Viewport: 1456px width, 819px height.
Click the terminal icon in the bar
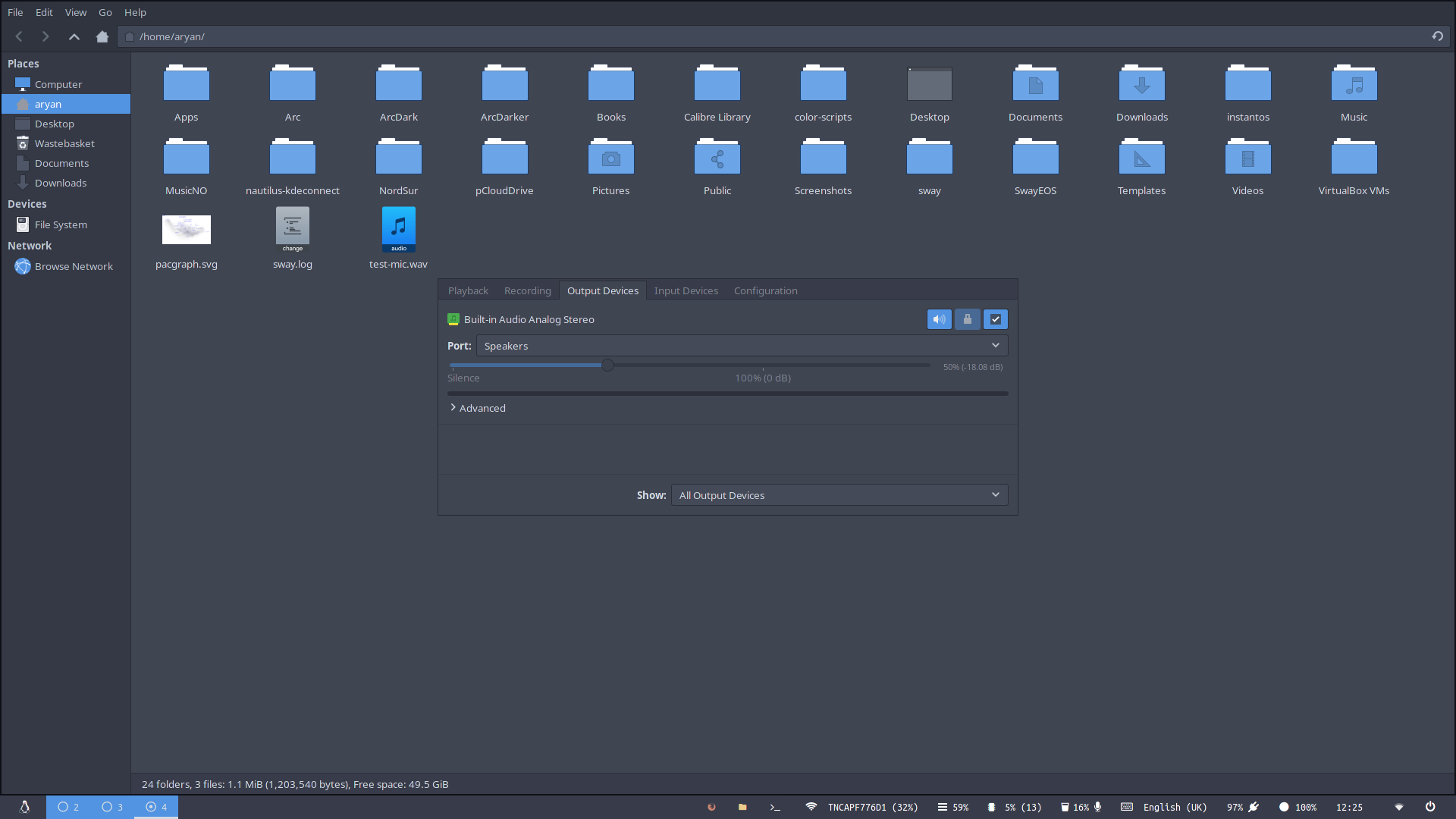[775, 807]
